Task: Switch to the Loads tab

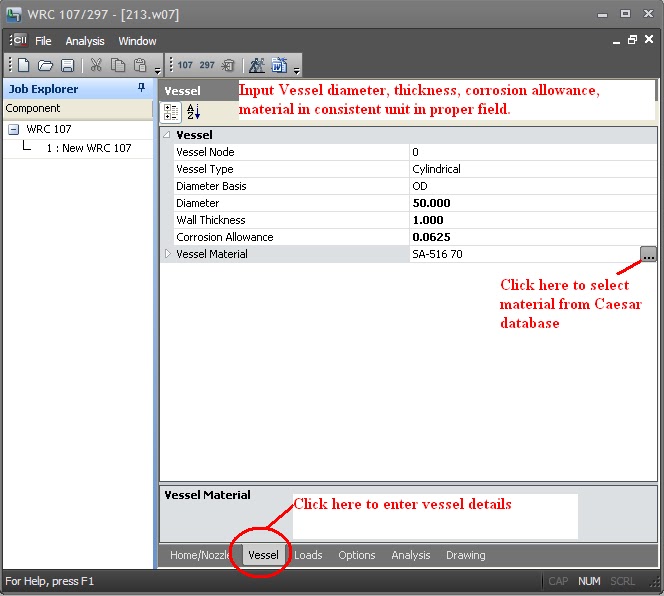Action: (x=308, y=555)
